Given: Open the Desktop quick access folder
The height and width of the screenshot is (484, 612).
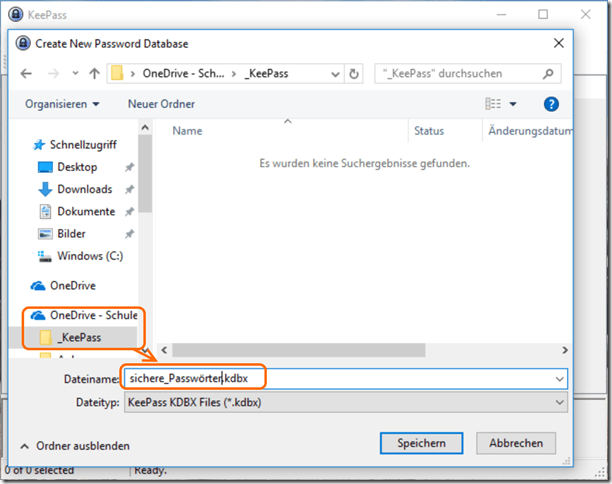Looking at the screenshot, I should [x=77, y=167].
